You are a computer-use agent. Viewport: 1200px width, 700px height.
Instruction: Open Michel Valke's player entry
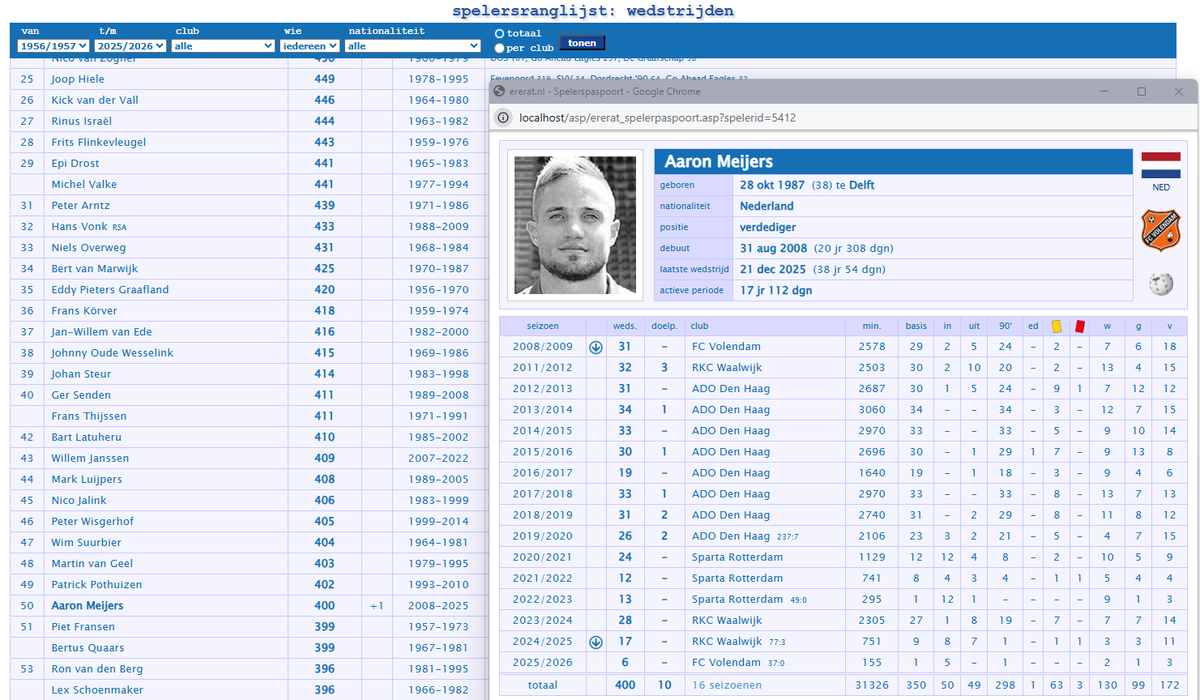(x=84, y=184)
